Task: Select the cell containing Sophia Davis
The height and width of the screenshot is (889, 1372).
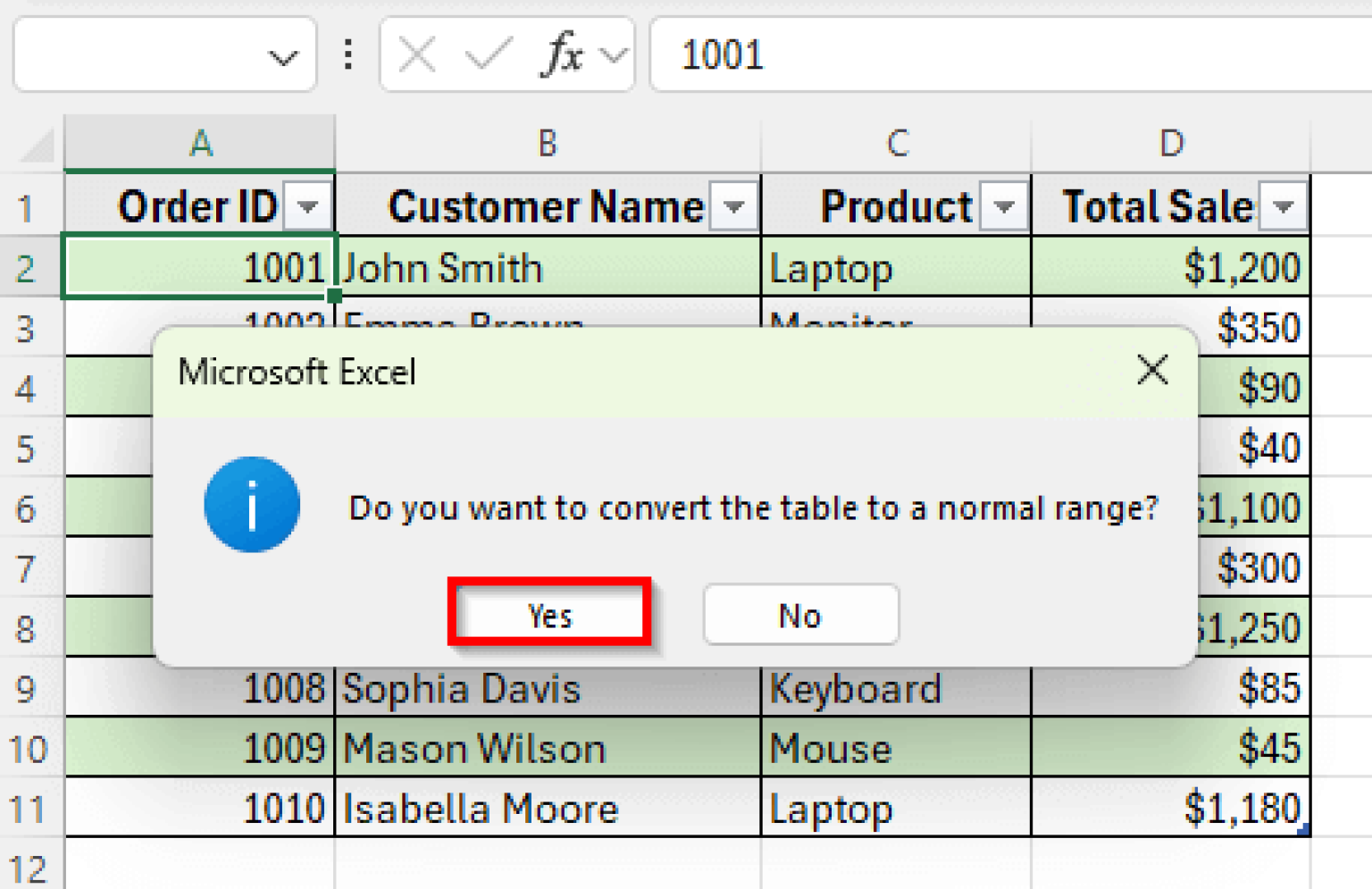Action: pos(547,689)
